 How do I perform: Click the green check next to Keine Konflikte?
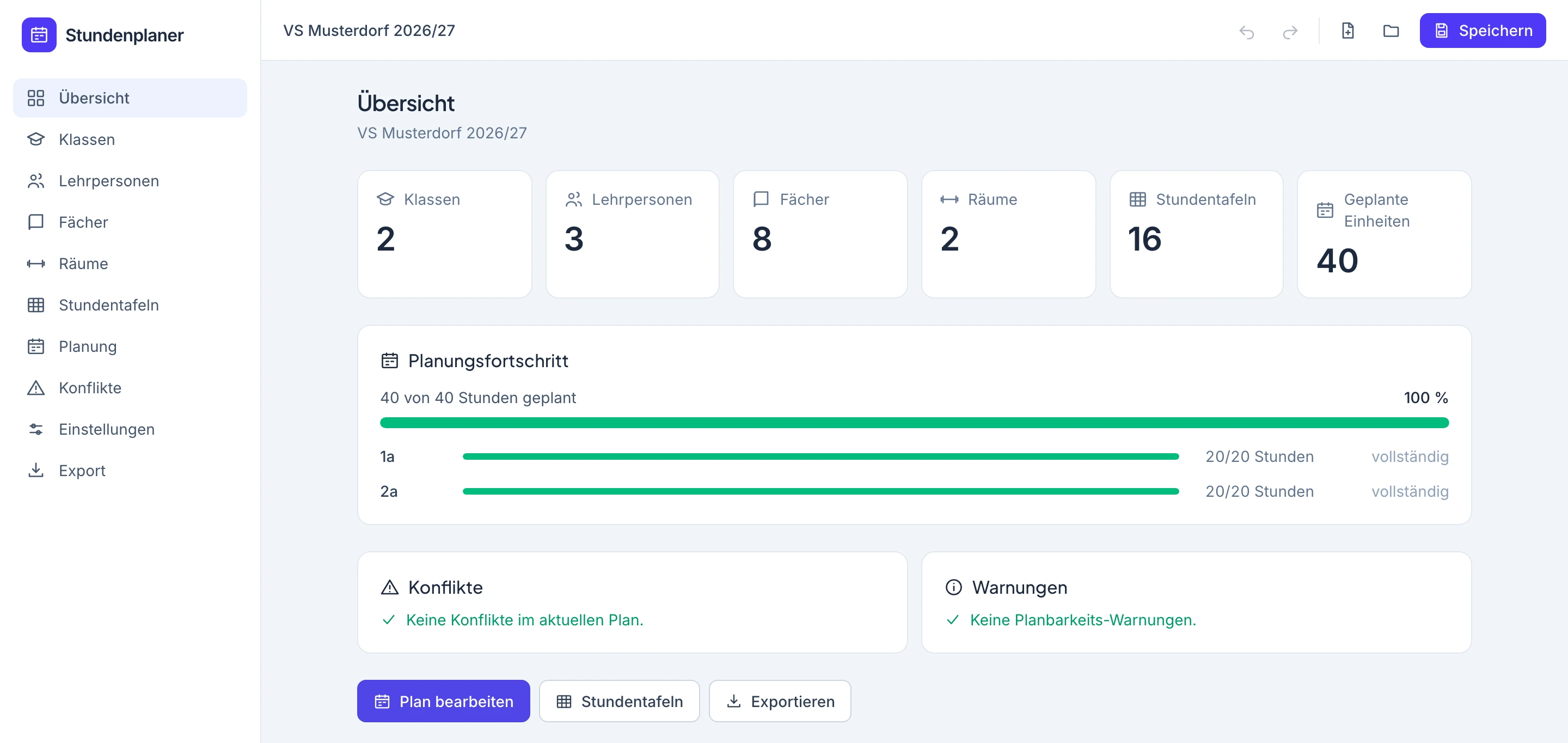pyautogui.click(x=388, y=620)
